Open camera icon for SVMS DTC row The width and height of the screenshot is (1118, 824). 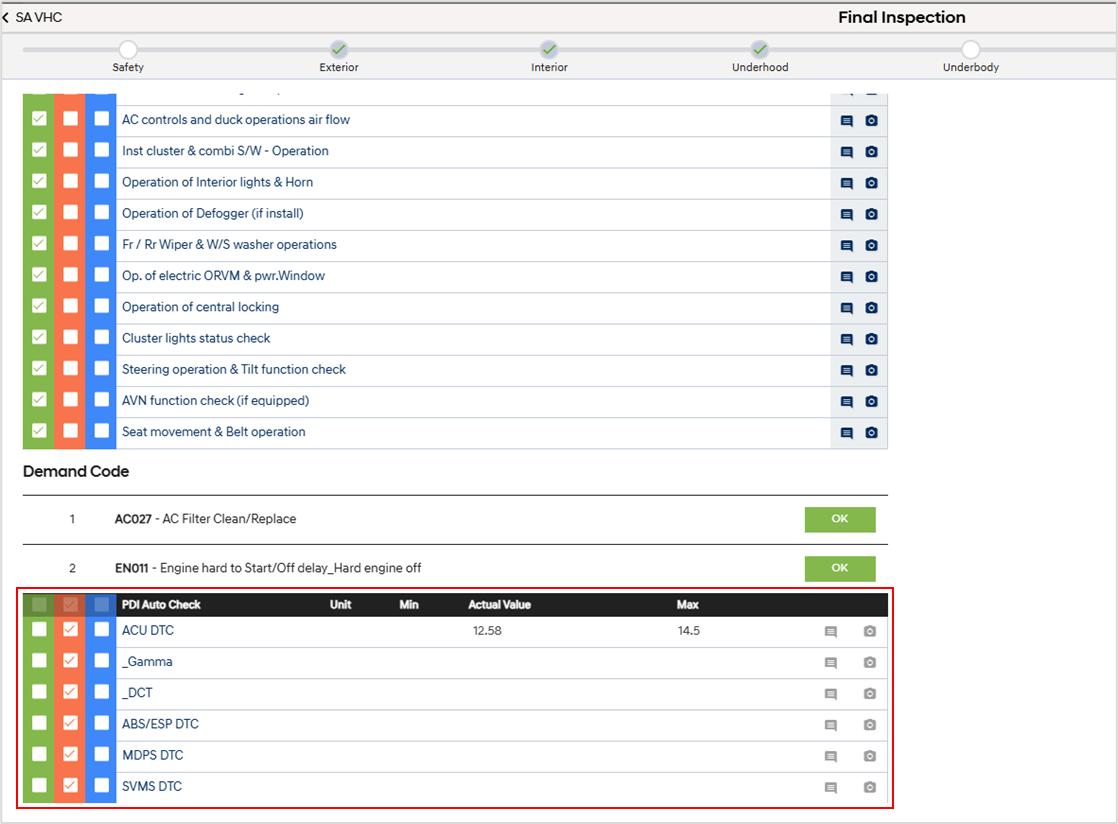(x=870, y=788)
